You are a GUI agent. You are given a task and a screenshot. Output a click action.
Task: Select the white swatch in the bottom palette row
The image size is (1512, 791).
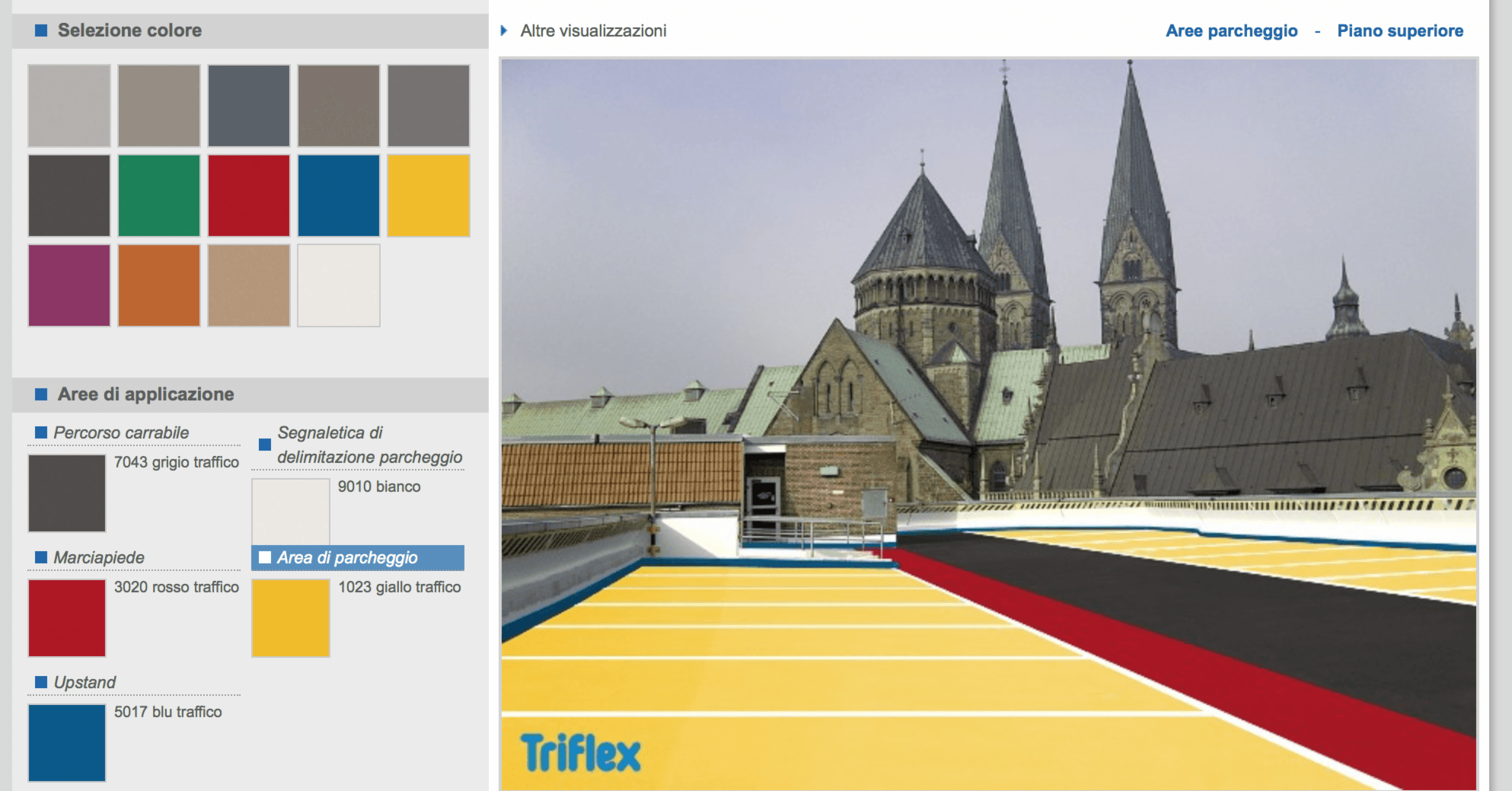coord(339,285)
